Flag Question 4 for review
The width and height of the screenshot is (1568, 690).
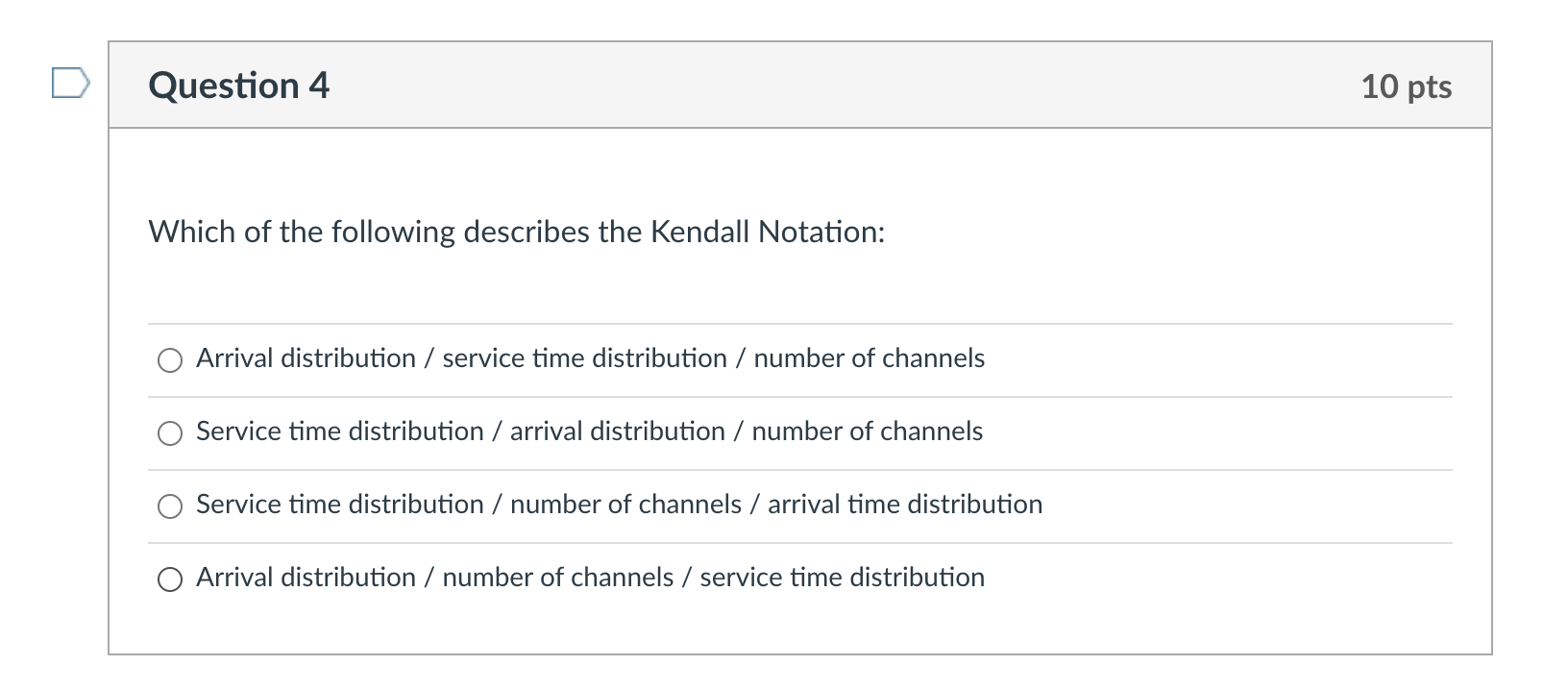(x=70, y=84)
